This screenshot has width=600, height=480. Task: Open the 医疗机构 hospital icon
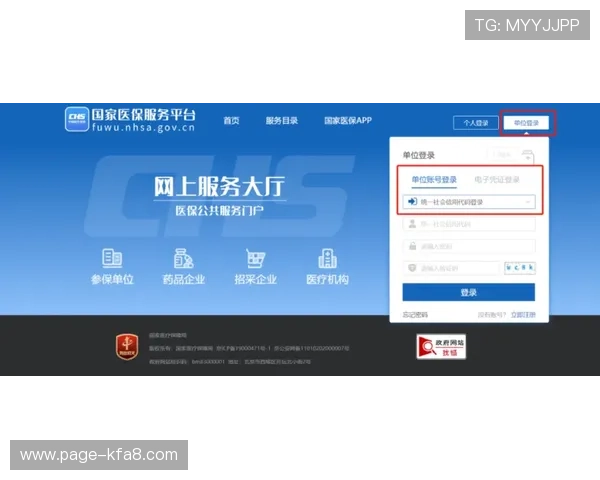coord(328,258)
